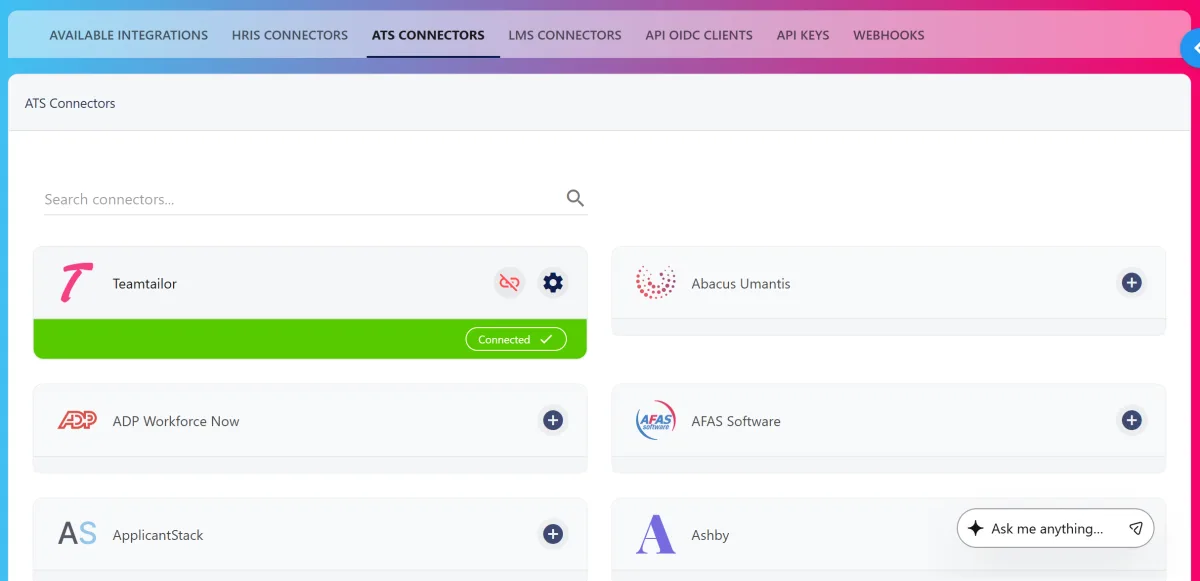
Task: Send message with paper plane icon
Action: pyautogui.click(x=1135, y=528)
